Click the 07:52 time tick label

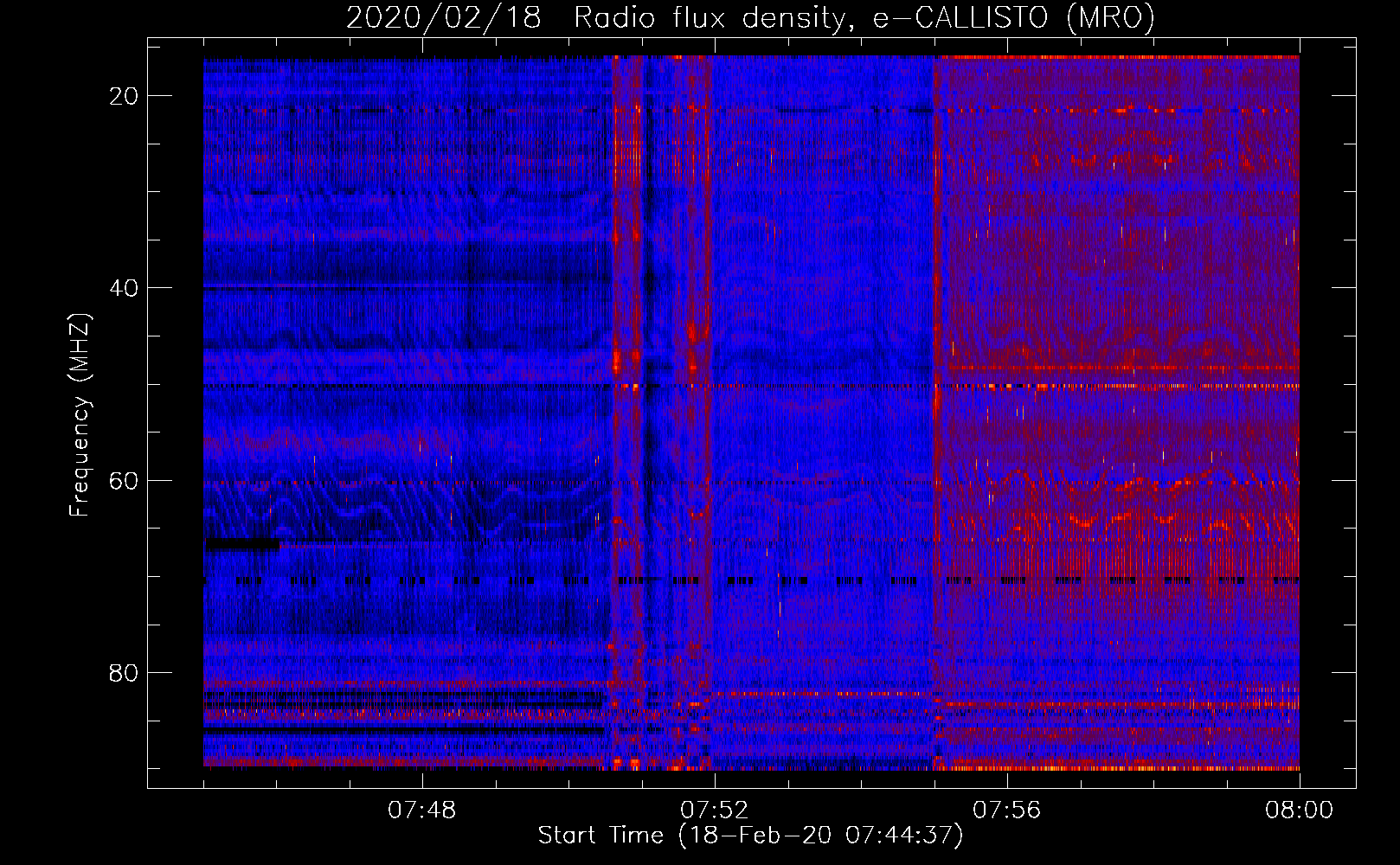[715, 811]
